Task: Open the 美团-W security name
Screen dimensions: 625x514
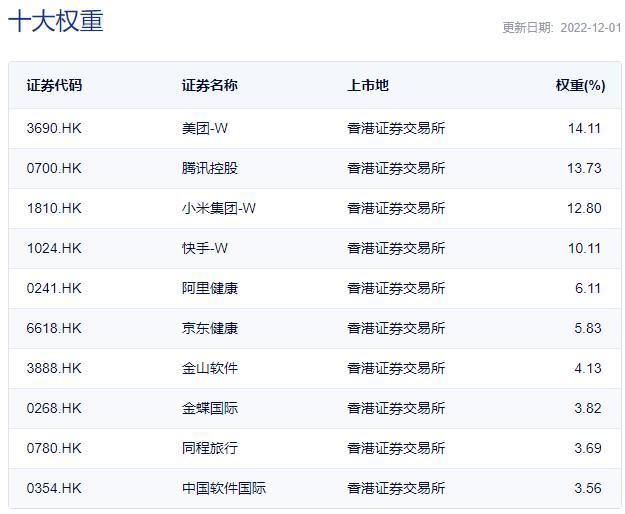Action: [205, 128]
